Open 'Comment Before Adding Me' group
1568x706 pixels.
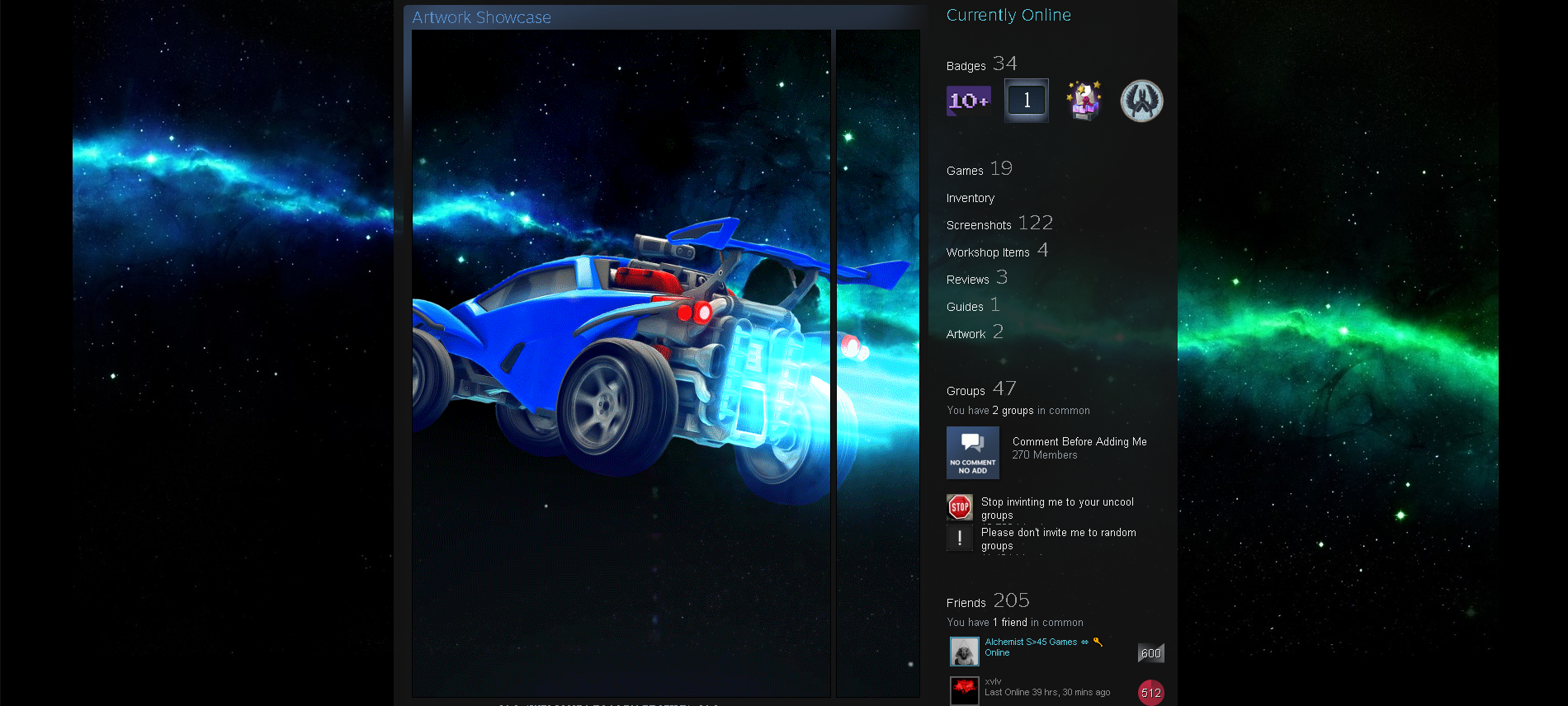click(1079, 442)
